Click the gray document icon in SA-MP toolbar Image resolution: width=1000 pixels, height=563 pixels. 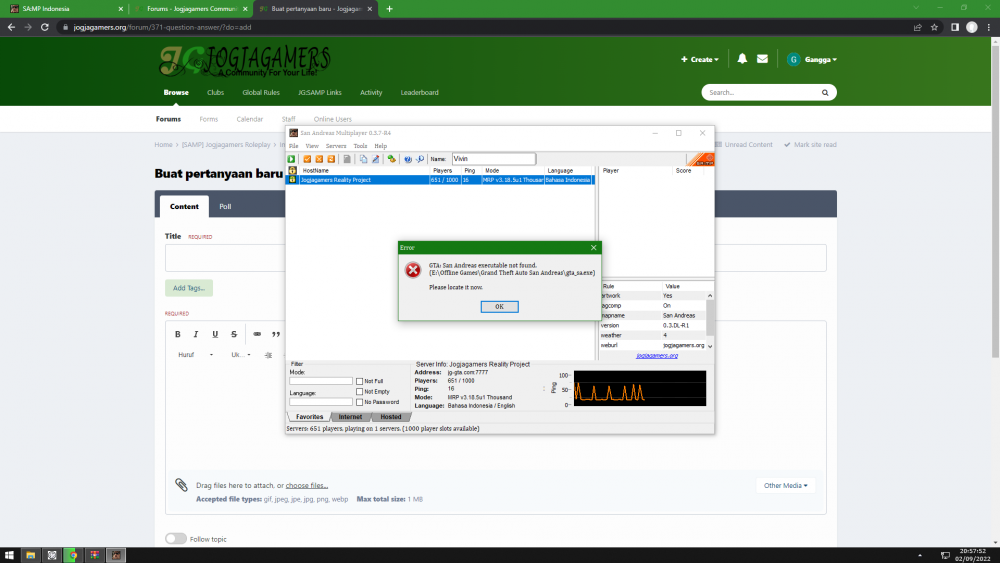tap(347, 159)
